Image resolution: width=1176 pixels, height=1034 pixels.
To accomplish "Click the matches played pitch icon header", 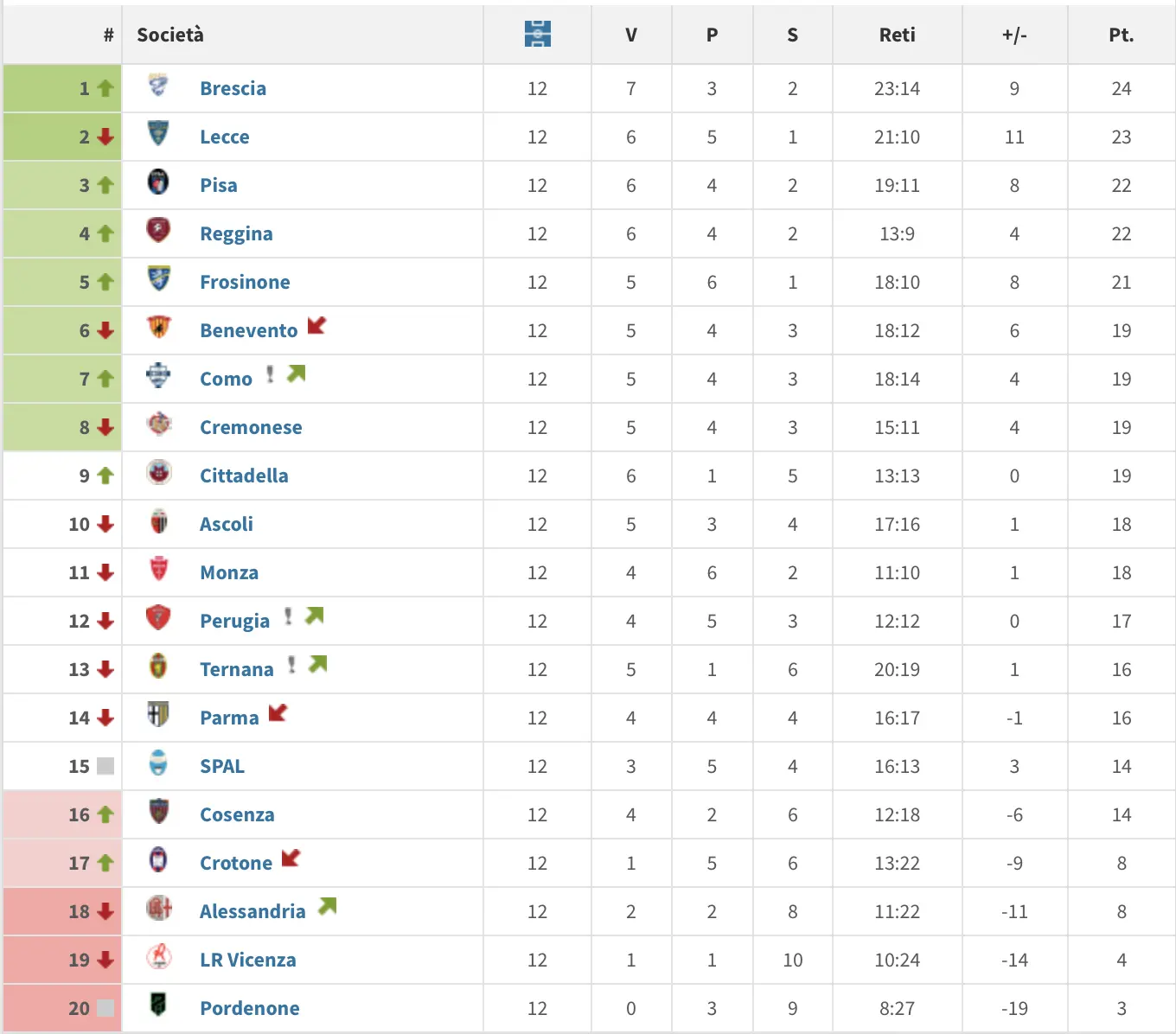I will point(537,35).
